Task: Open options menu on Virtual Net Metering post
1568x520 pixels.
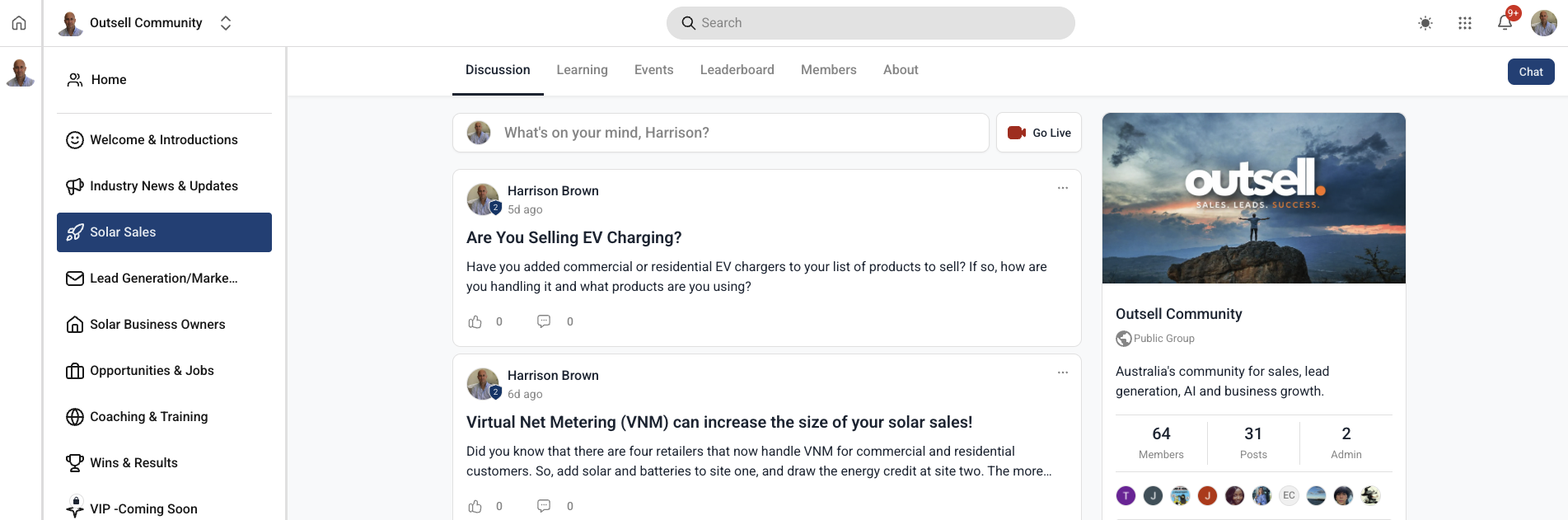Action: click(1063, 372)
